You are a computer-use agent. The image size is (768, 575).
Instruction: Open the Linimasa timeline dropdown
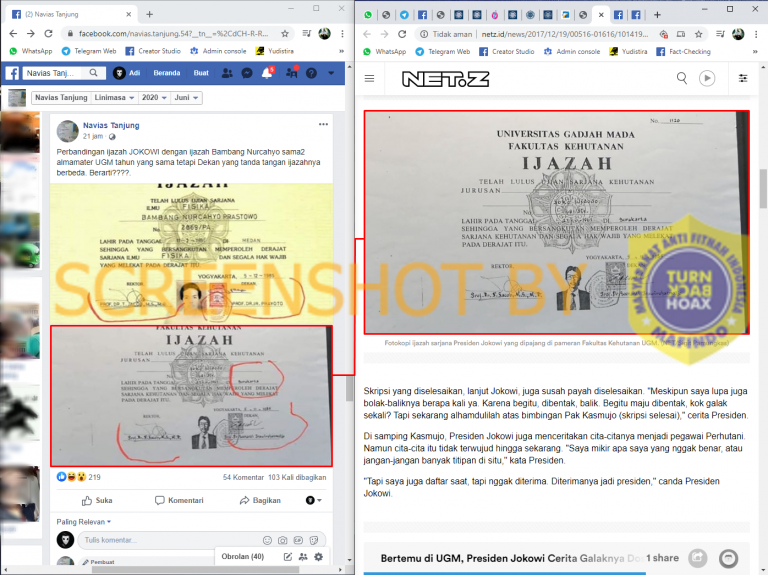[x=115, y=97]
